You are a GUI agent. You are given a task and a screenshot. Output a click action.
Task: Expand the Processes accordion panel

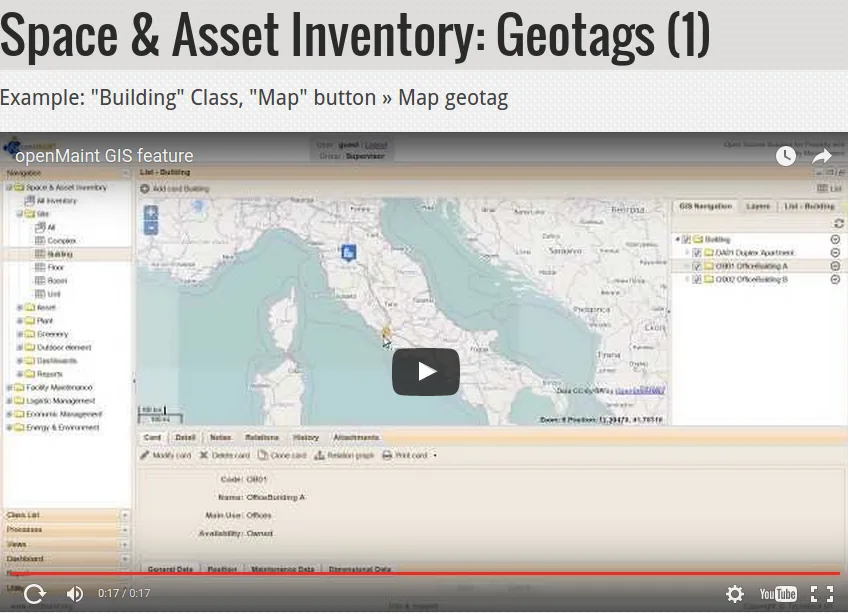tap(67, 530)
